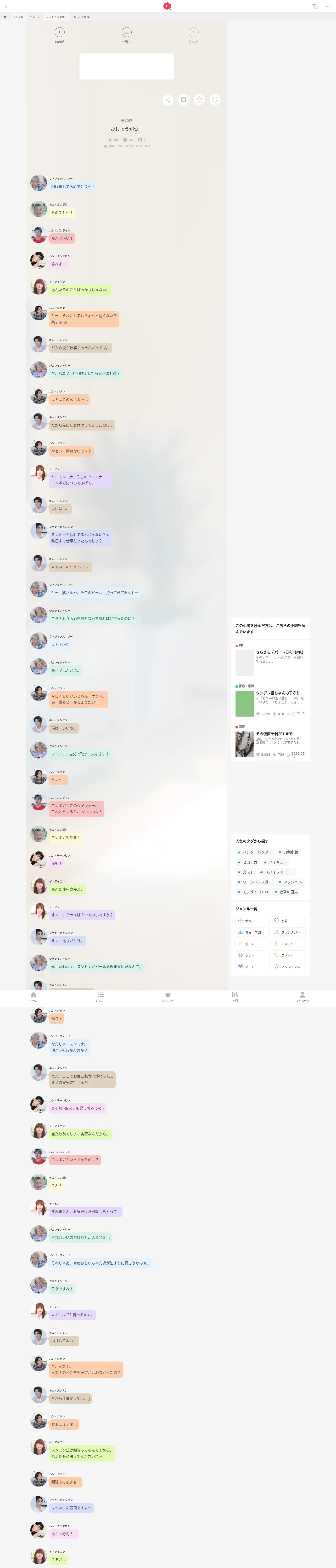The height and width of the screenshot is (1568, 336).
Task: Click the #マッシュル tag
Action: coord(290,882)
